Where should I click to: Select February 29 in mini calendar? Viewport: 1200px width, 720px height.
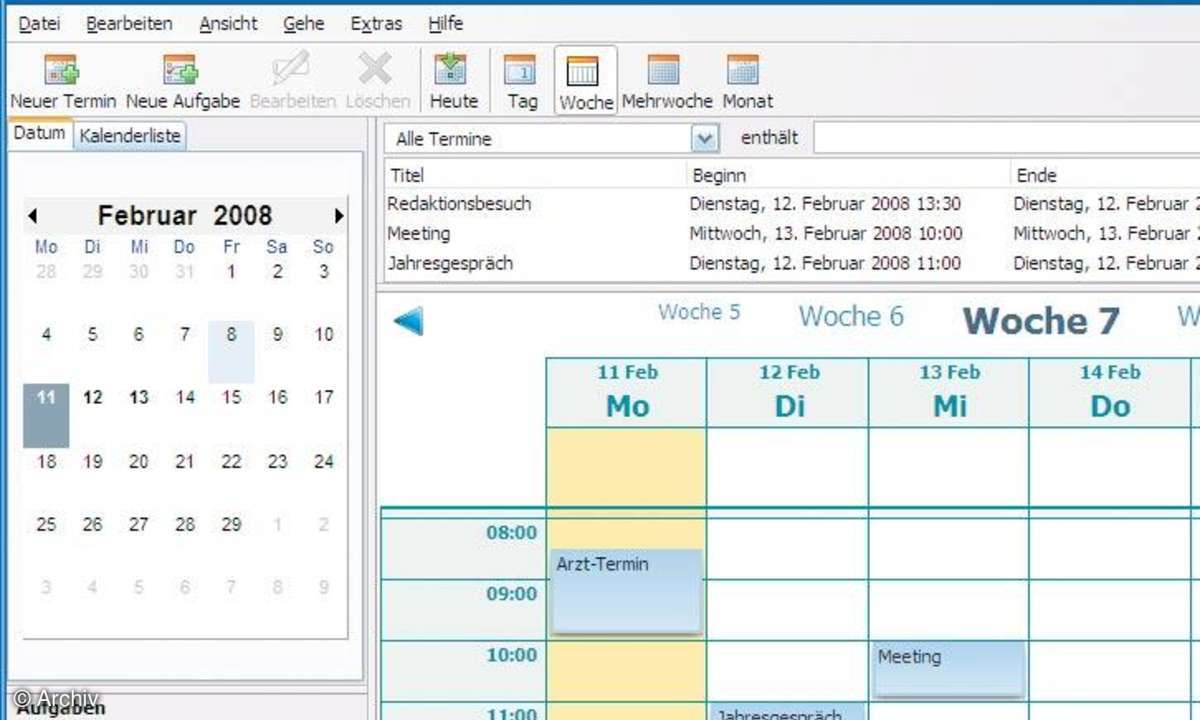click(x=231, y=524)
